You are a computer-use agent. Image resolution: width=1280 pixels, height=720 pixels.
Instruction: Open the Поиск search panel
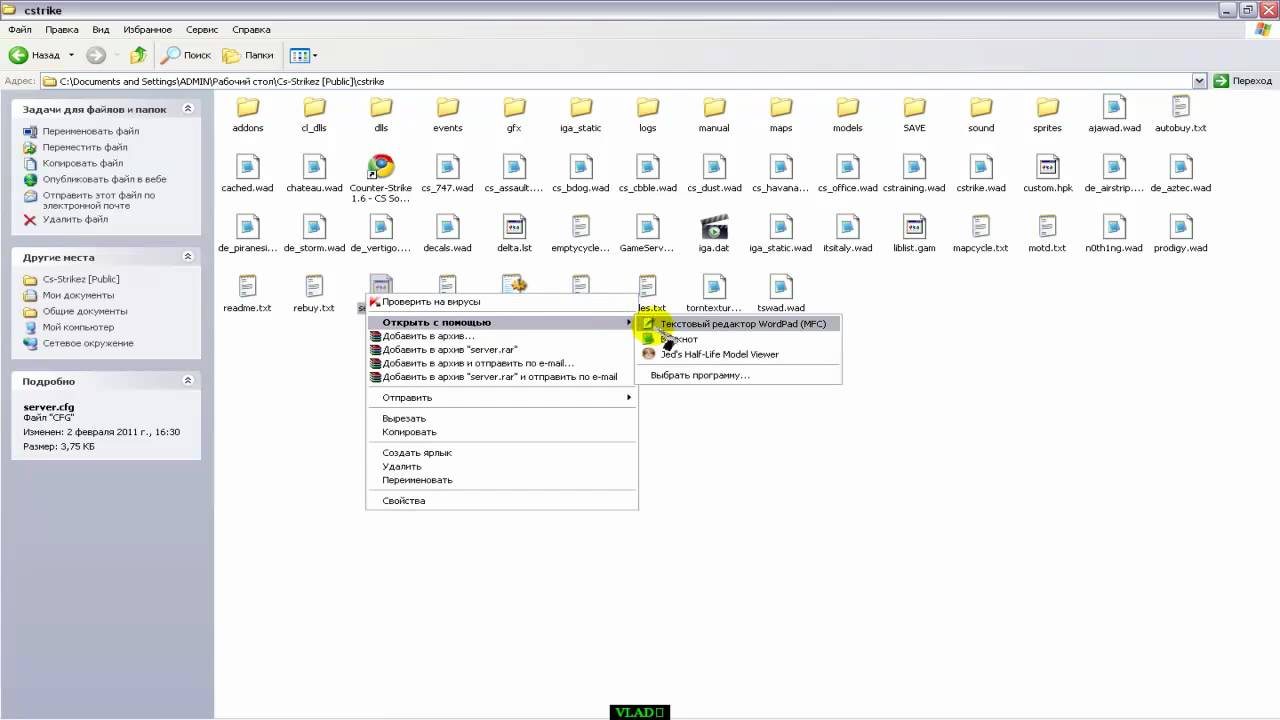pyautogui.click(x=187, y=55)
